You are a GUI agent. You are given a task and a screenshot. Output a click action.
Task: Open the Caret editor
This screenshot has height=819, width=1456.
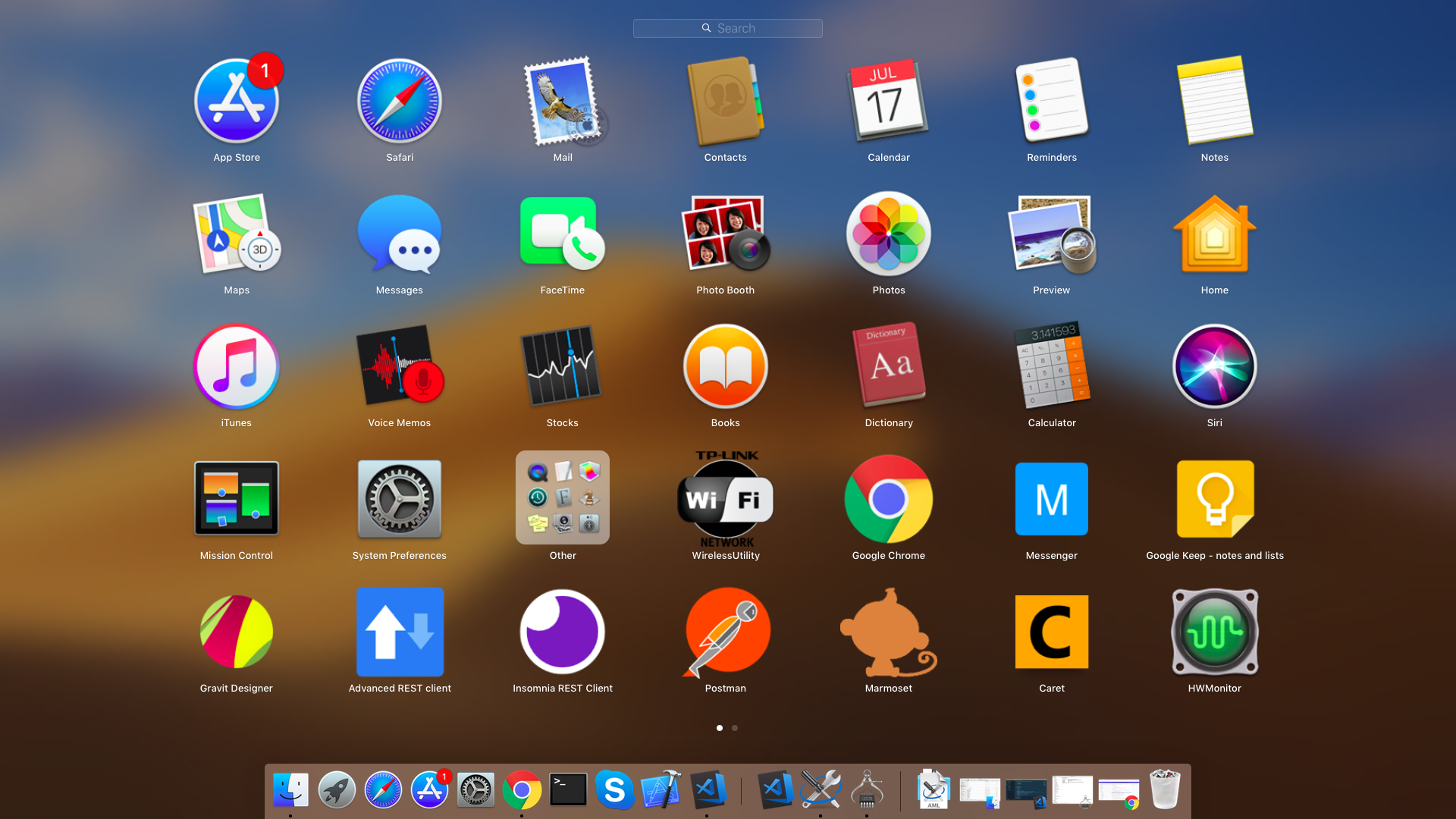(1052, 632)
